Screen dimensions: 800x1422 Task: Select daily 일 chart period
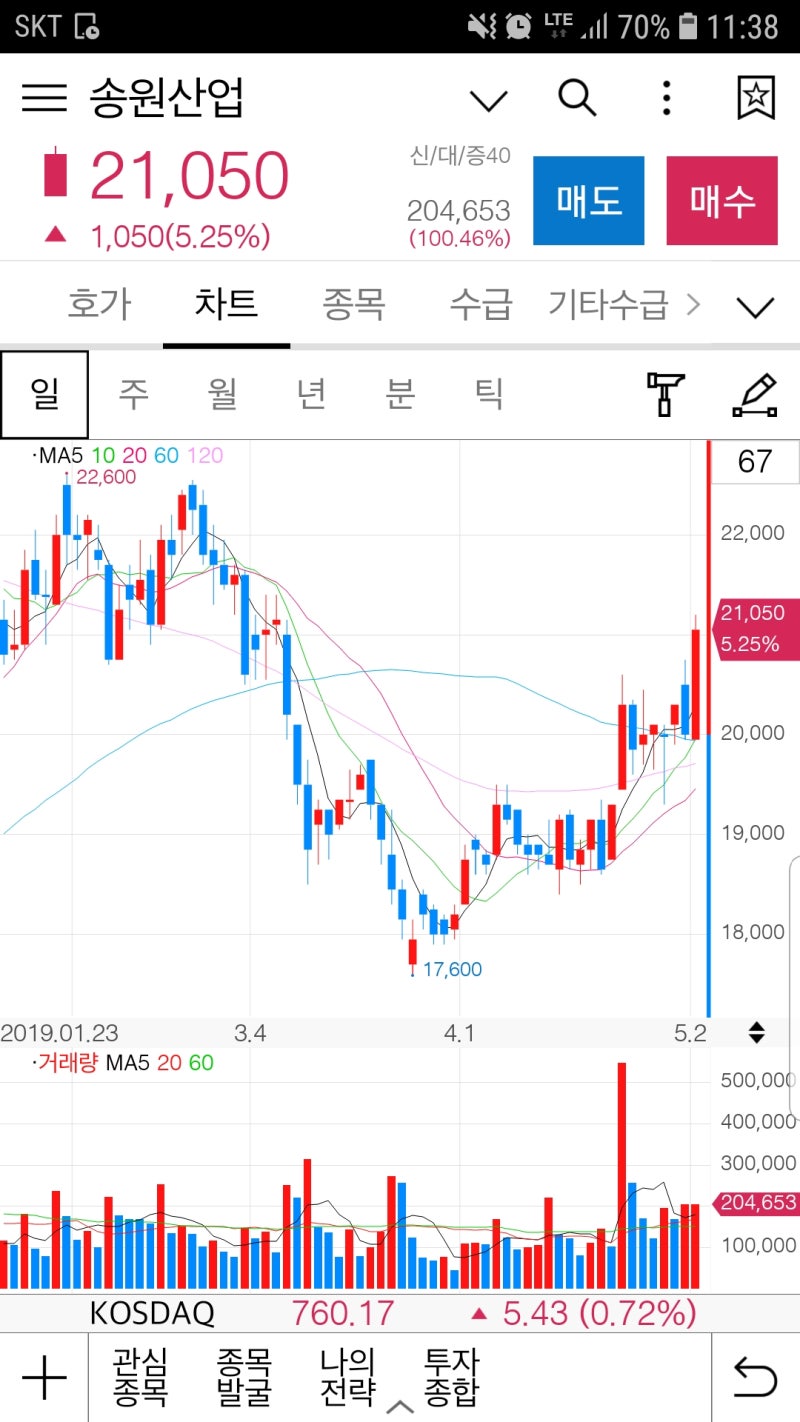[44, 394]
